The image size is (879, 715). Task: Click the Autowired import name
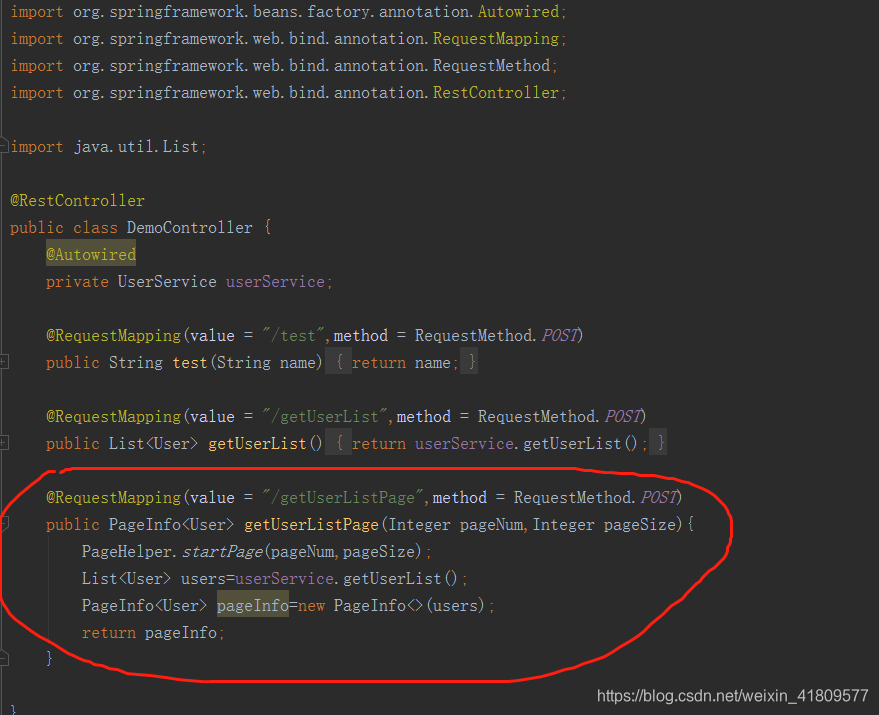tap(519, 12)
